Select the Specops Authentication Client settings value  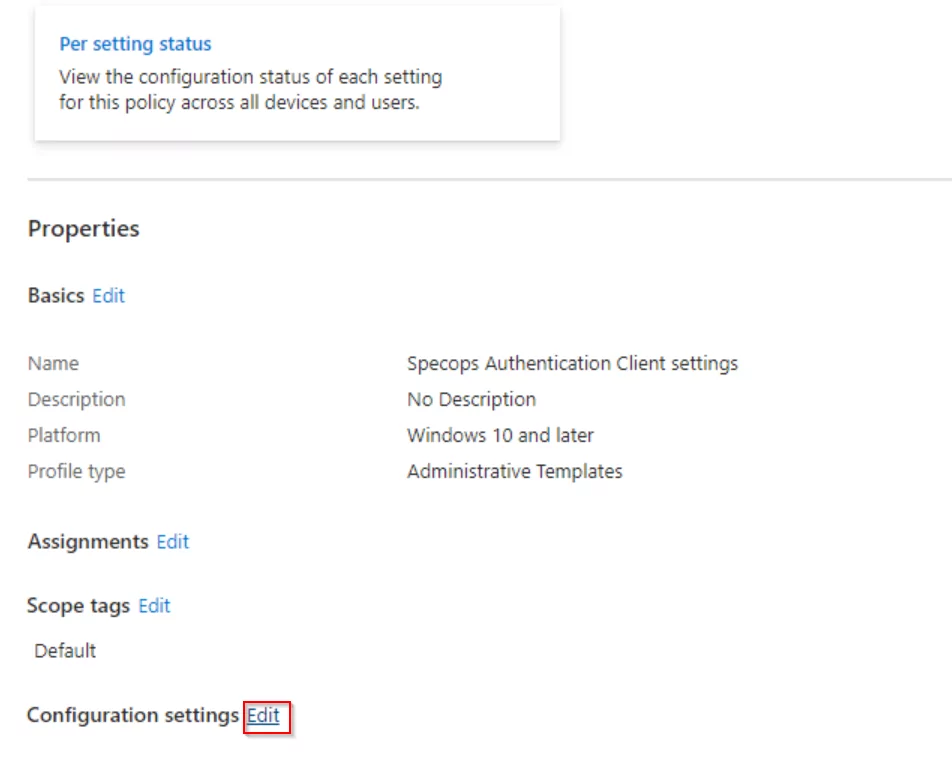coord(573,363)
